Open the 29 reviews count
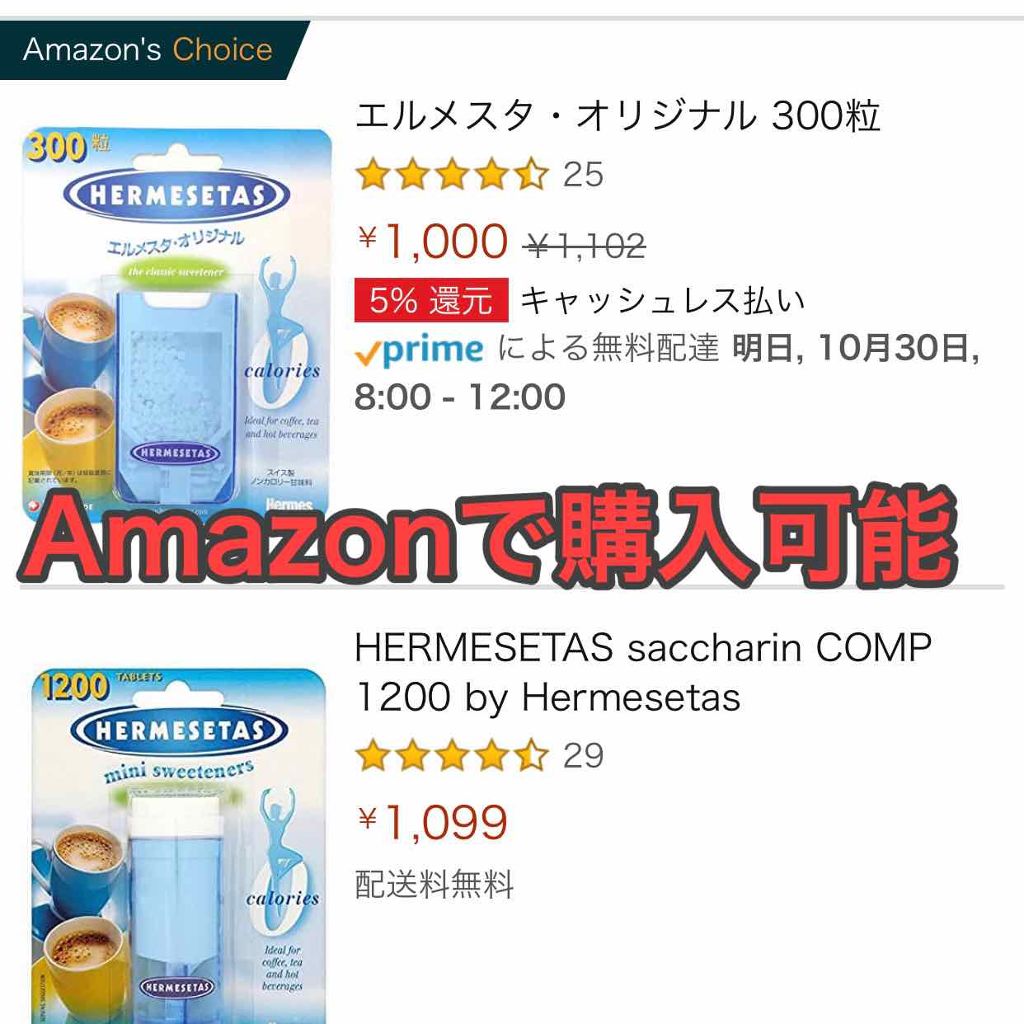This screenshot has height=1024, width=1024. (x=583, y=756)
